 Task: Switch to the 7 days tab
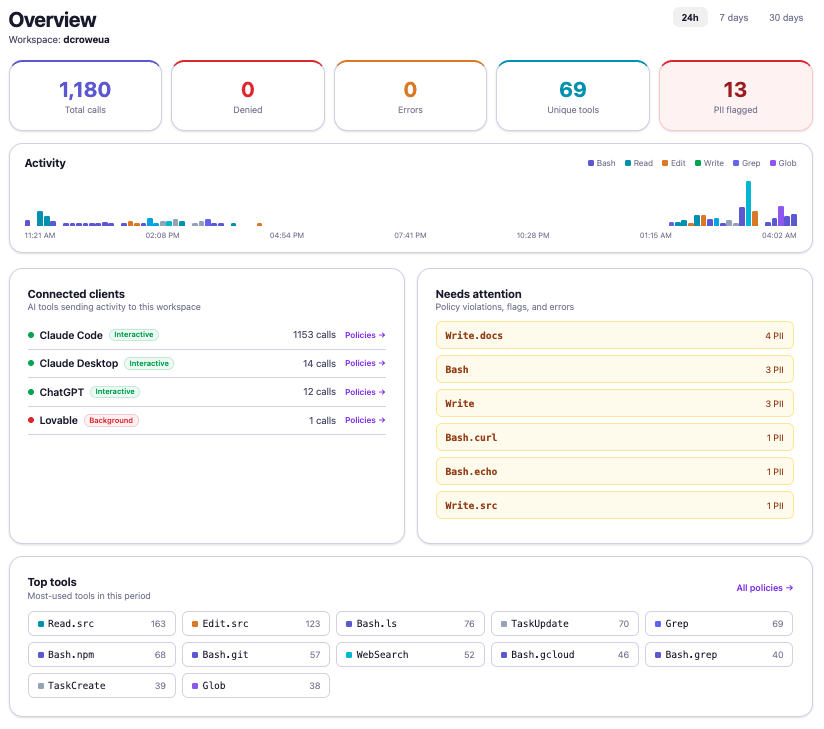click(733, 17)
